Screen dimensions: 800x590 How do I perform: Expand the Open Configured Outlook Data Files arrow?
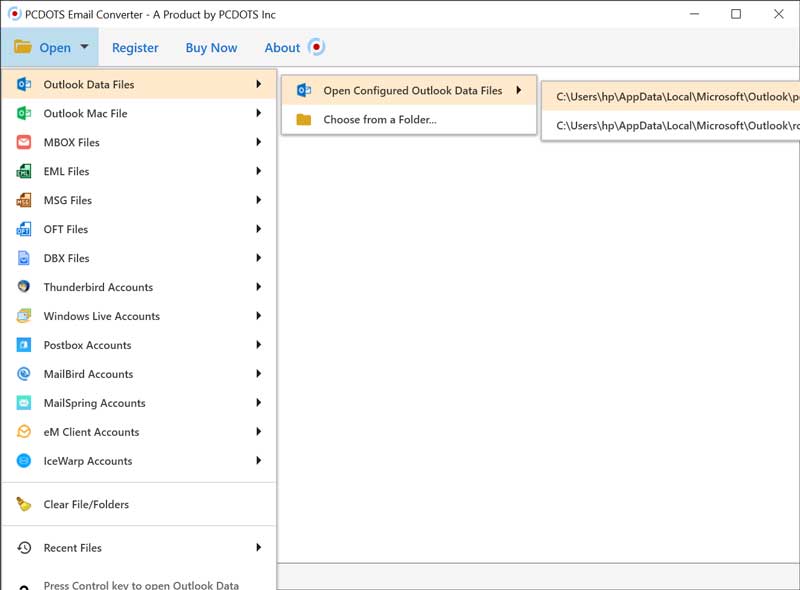click(518, 90)
